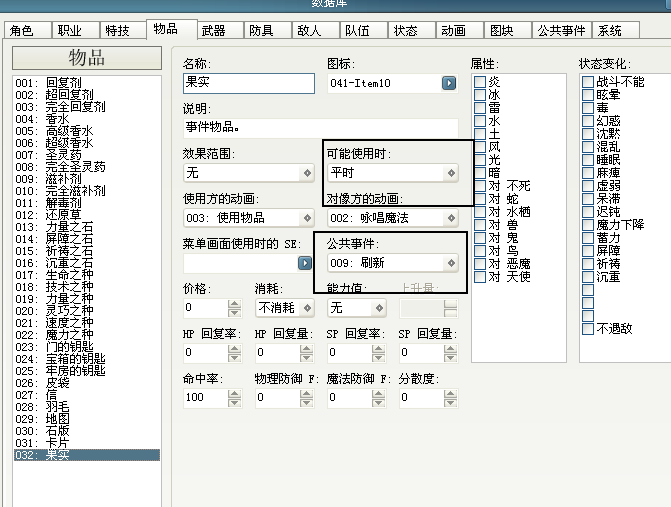The image size is (671, 507).
Task: Toggle the 暗 attribute checkbox
Action: click(x=480, y=173)
